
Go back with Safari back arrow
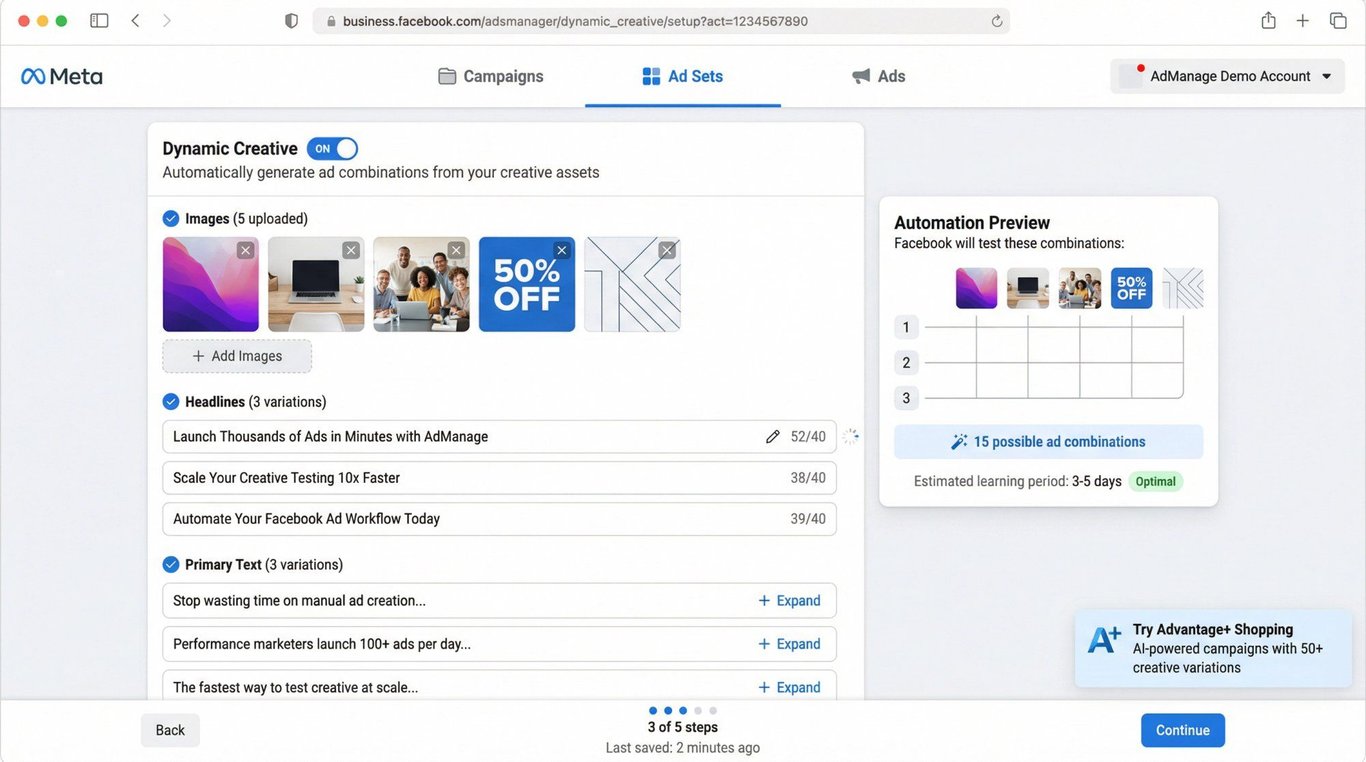(x=135, y=21)
